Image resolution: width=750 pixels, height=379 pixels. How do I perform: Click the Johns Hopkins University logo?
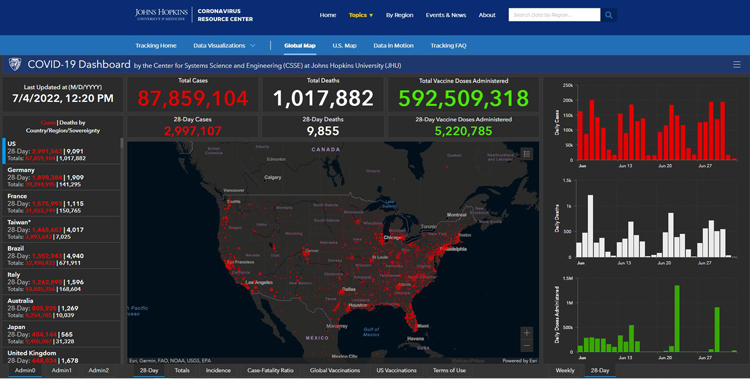click(161, 15)
